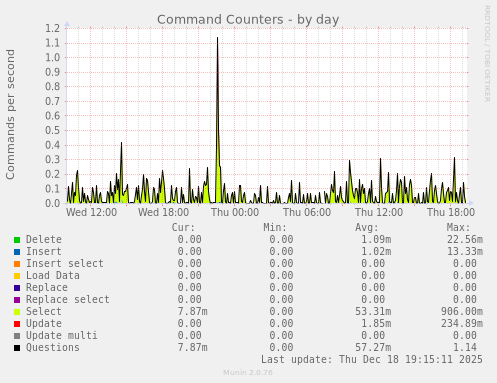Click the Delete max value 22.56m
497x383 pixels.
point(465,239)
